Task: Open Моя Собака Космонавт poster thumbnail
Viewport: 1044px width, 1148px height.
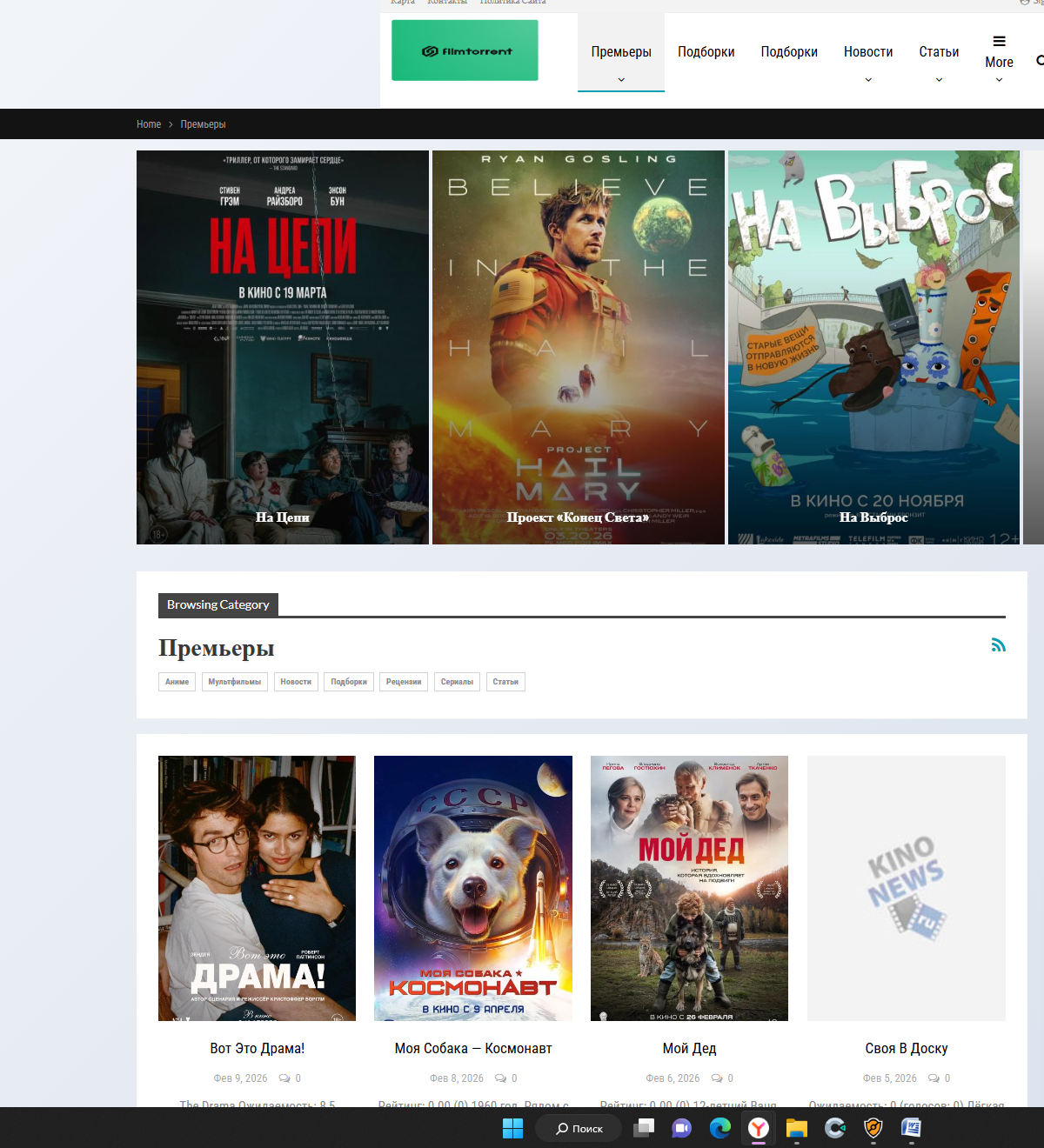Action: coord(473,888)
